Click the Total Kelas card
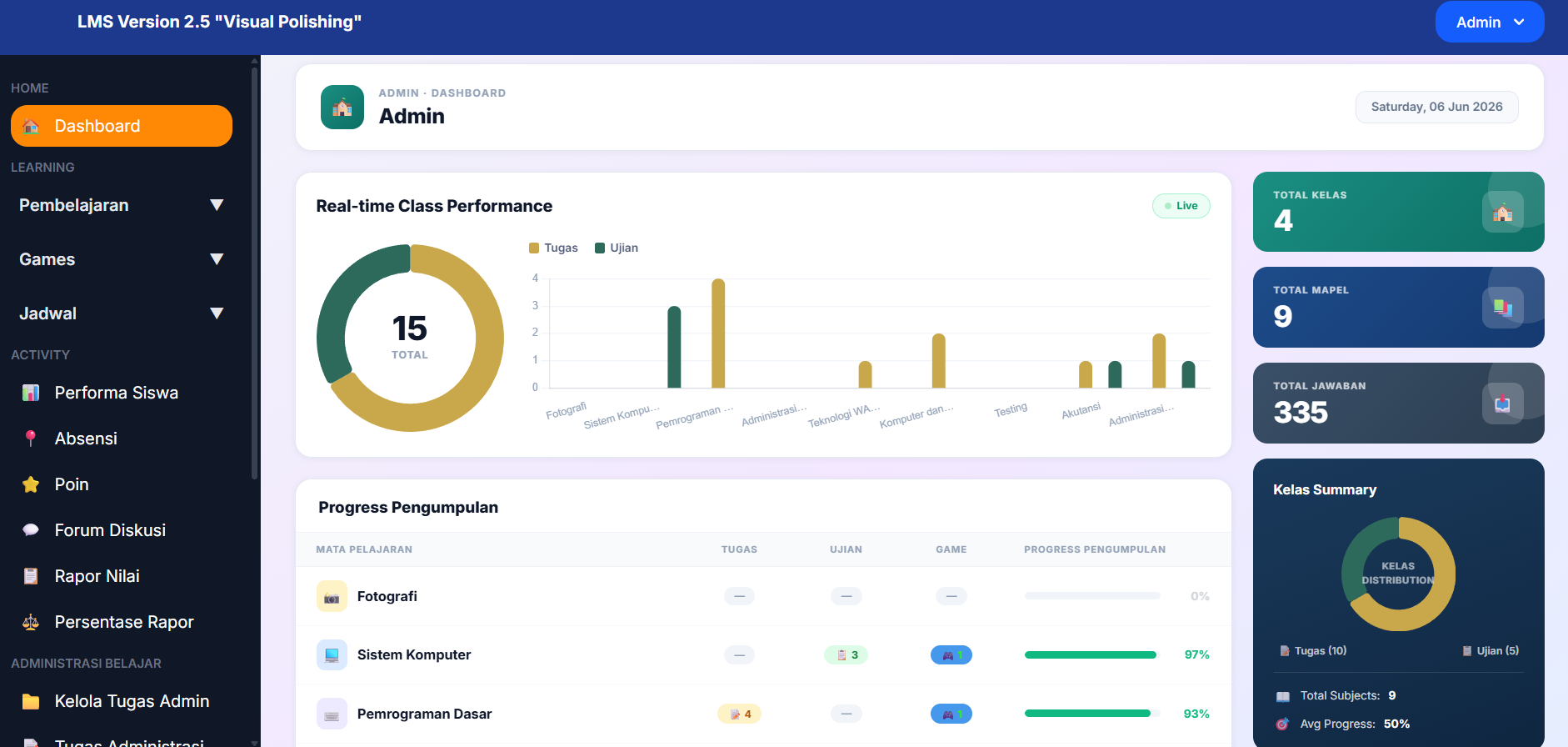 (x=1399, y=212)
